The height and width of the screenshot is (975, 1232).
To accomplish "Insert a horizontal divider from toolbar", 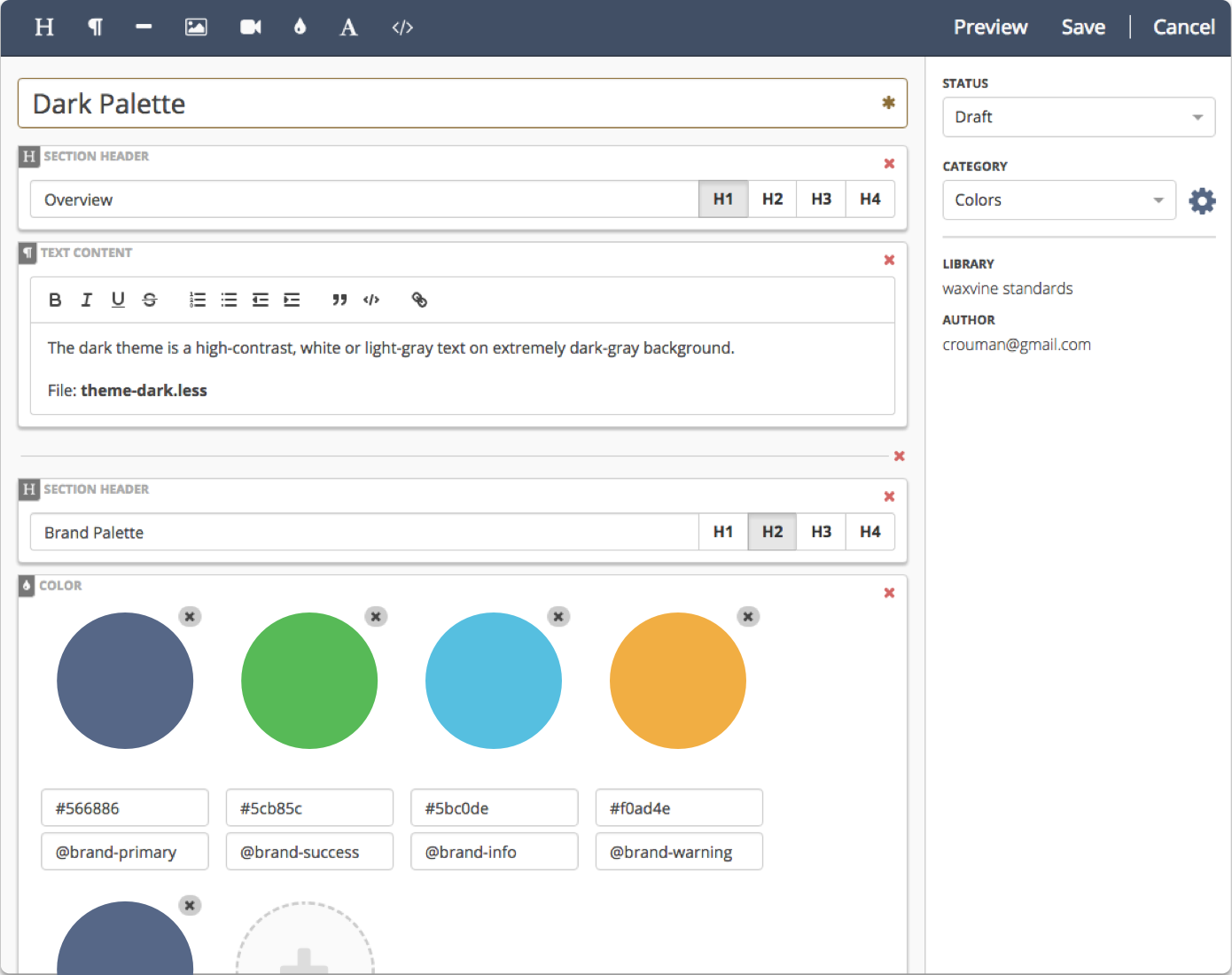I will click(x=144, y=27).
